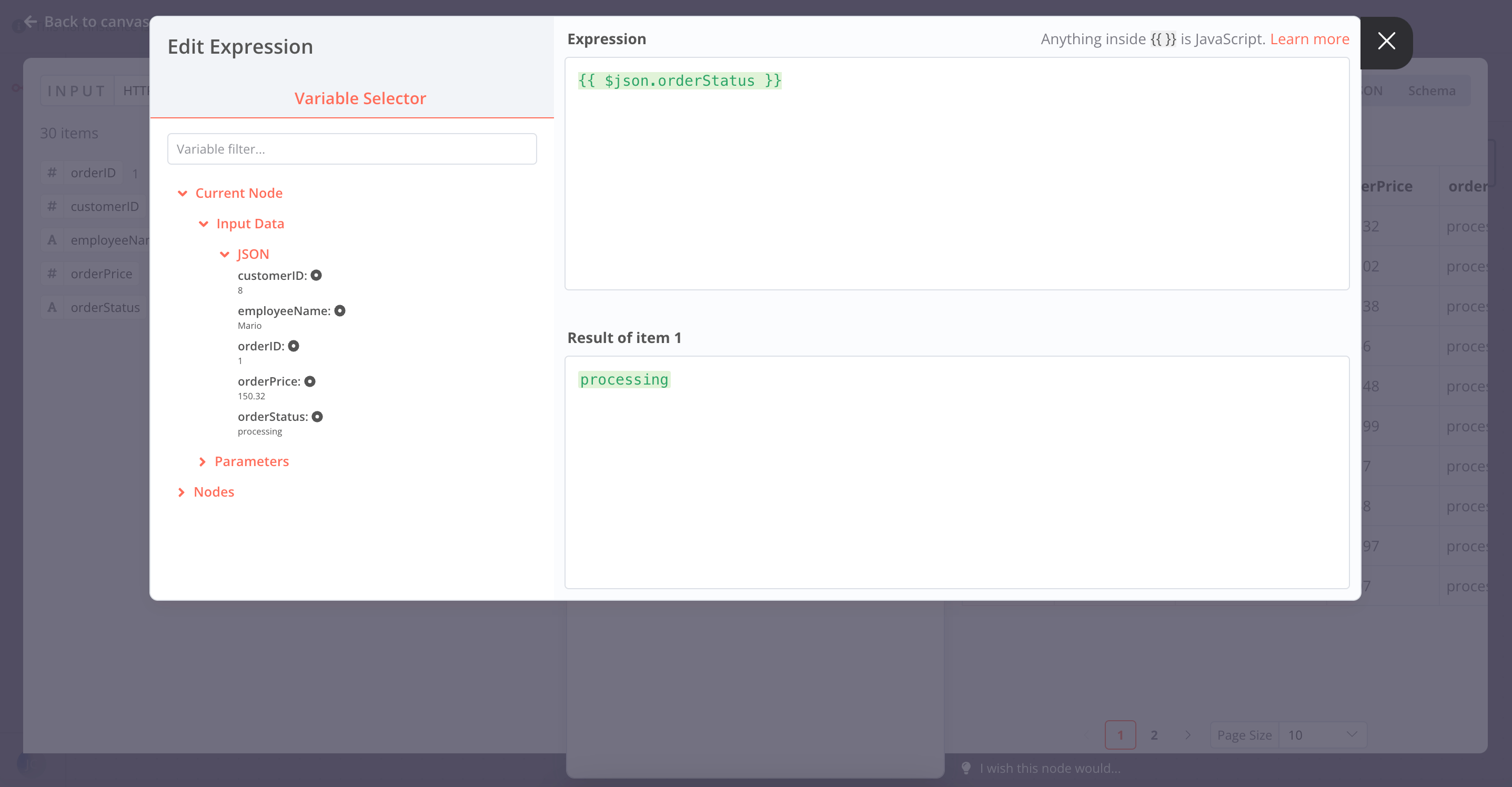The height and width of the screenshot is (787, 1512).
Task: Close the Edit Expression dialog
Action: (1386, 41)
